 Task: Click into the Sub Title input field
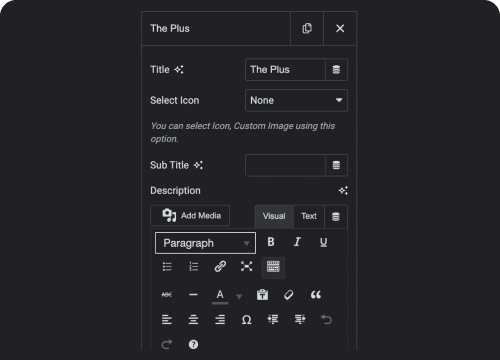[285, 165]
